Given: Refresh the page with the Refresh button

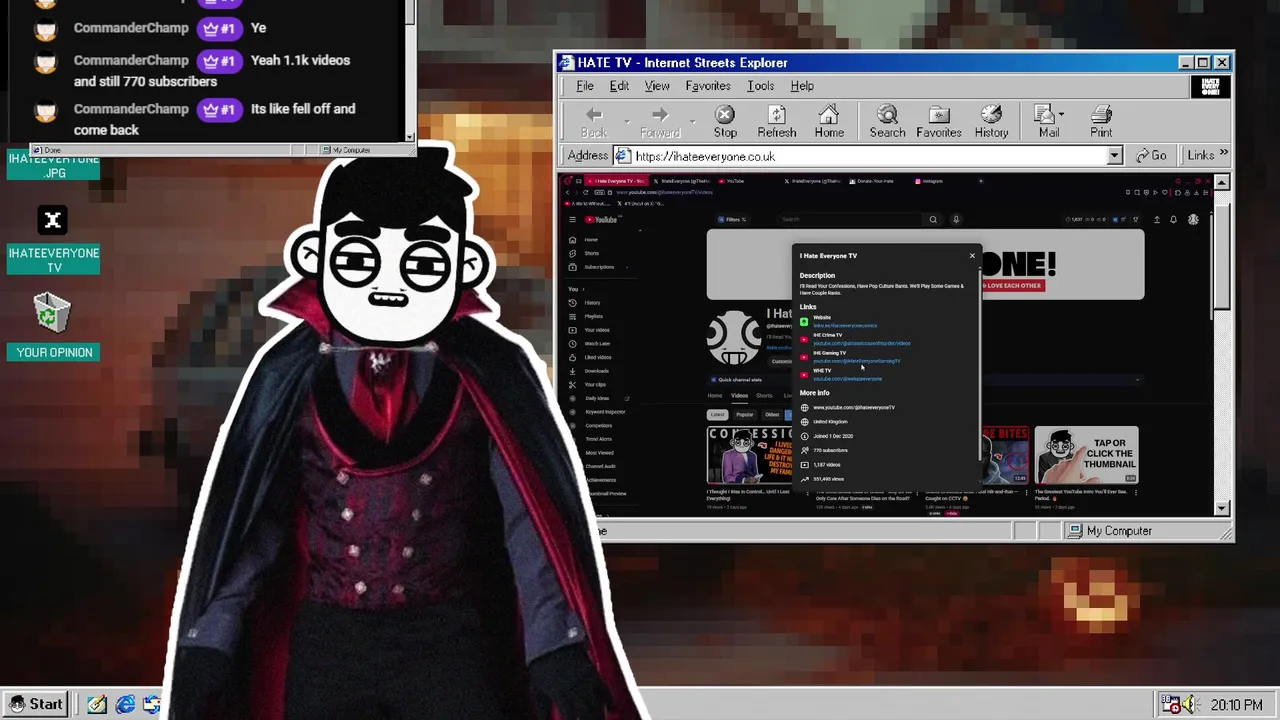Looking at the screenshot, I should [776, 122].
